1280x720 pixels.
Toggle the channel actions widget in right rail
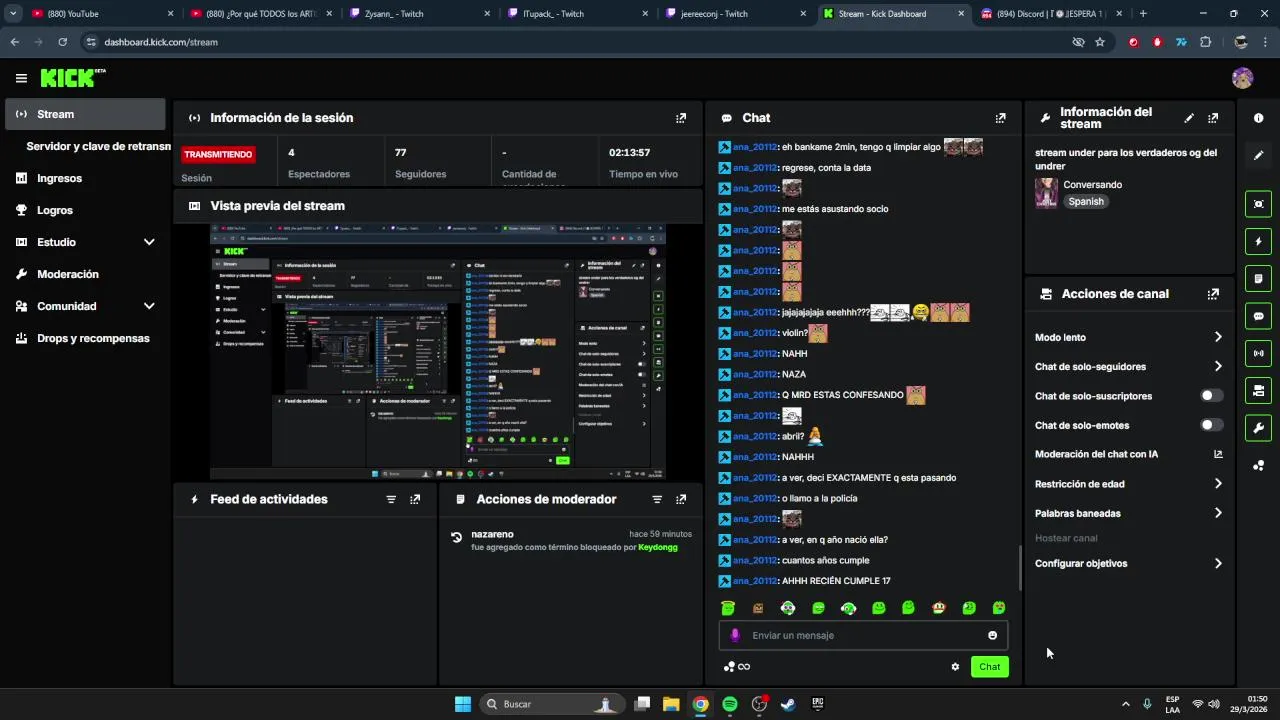pyautogui.click(x=1258, y=390)
